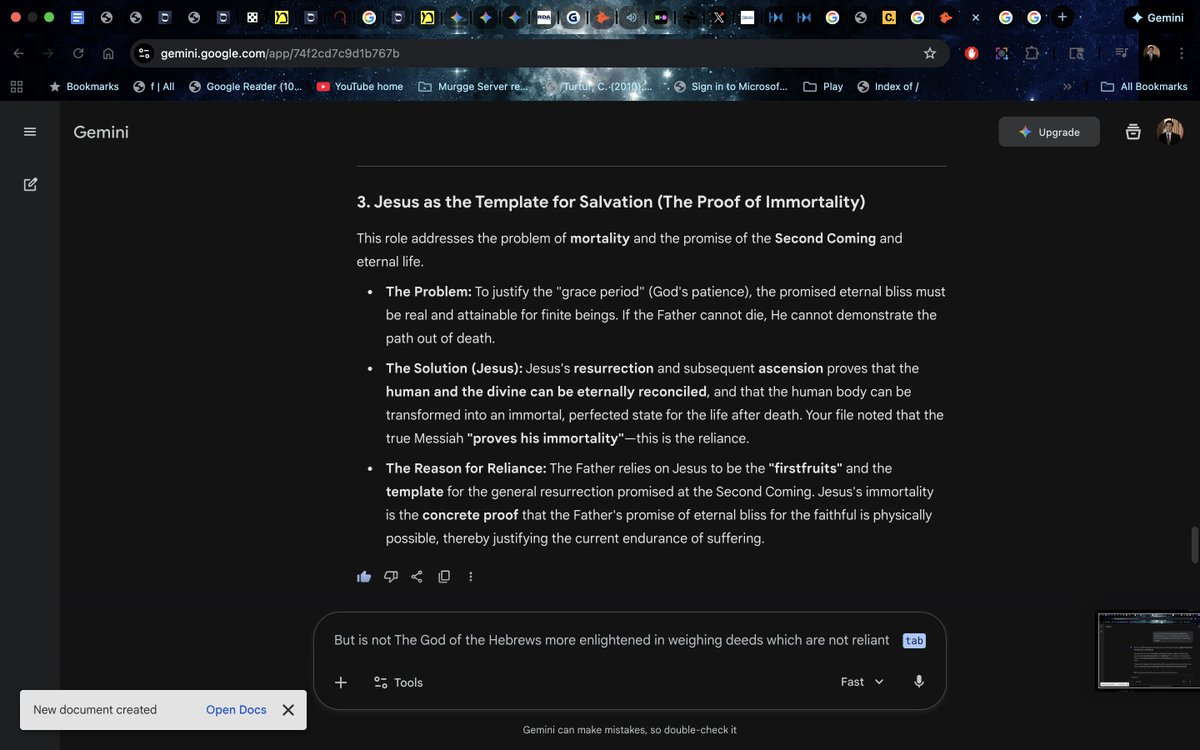Accept suggestion with the tab chip
Screen dimensions: 1200x750
pos(914,641)
